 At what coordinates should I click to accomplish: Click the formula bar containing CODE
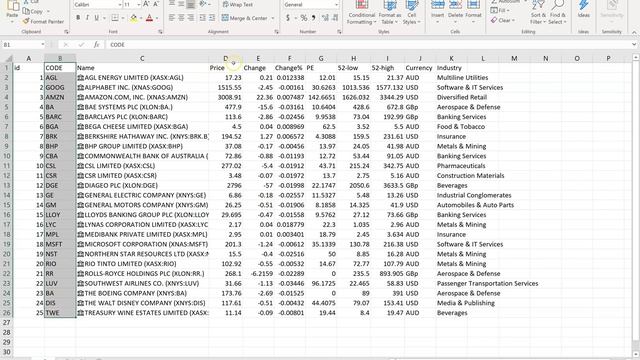367,44
